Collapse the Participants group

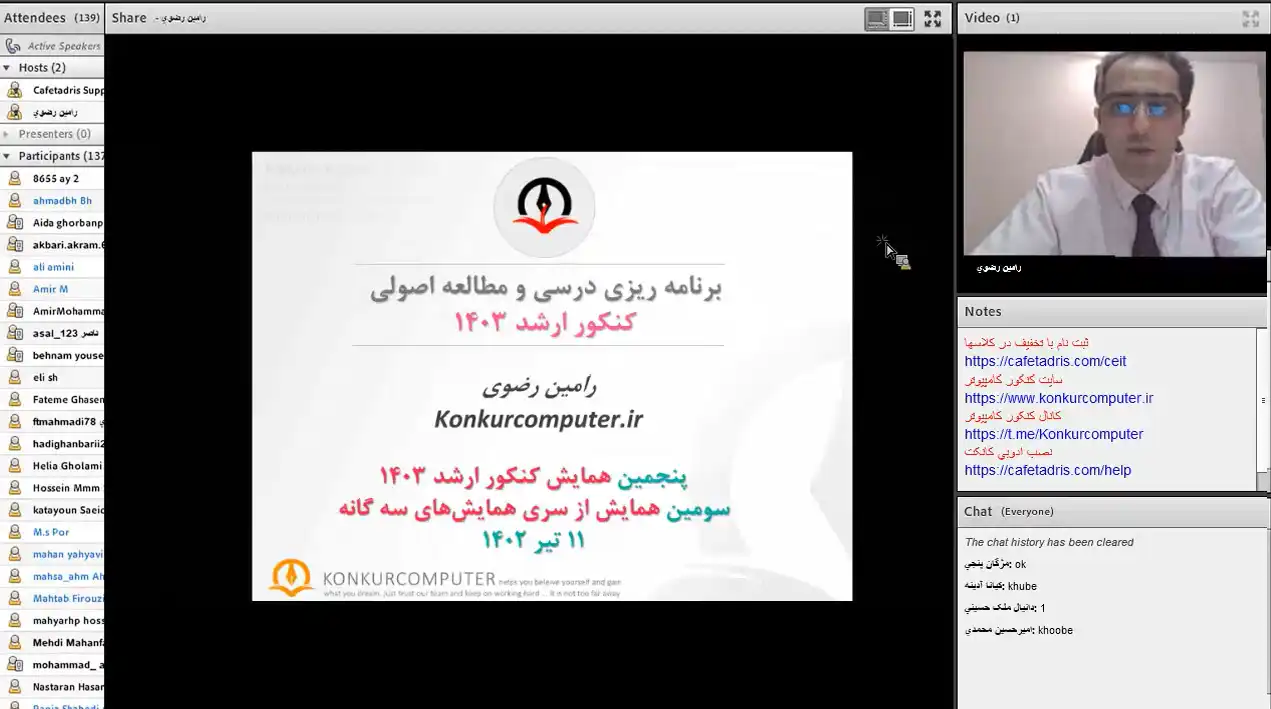(7, 156)
